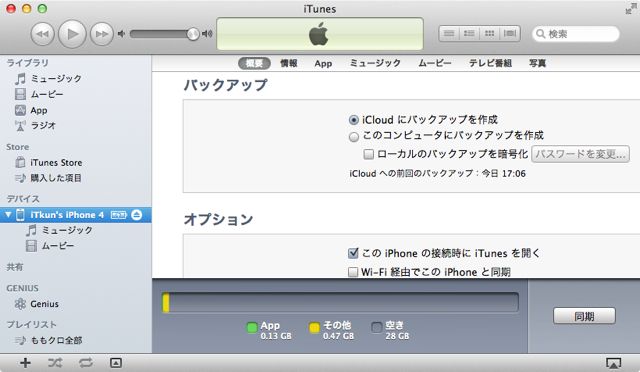Open 購入した項目 purchased items

tap(48, 178)
